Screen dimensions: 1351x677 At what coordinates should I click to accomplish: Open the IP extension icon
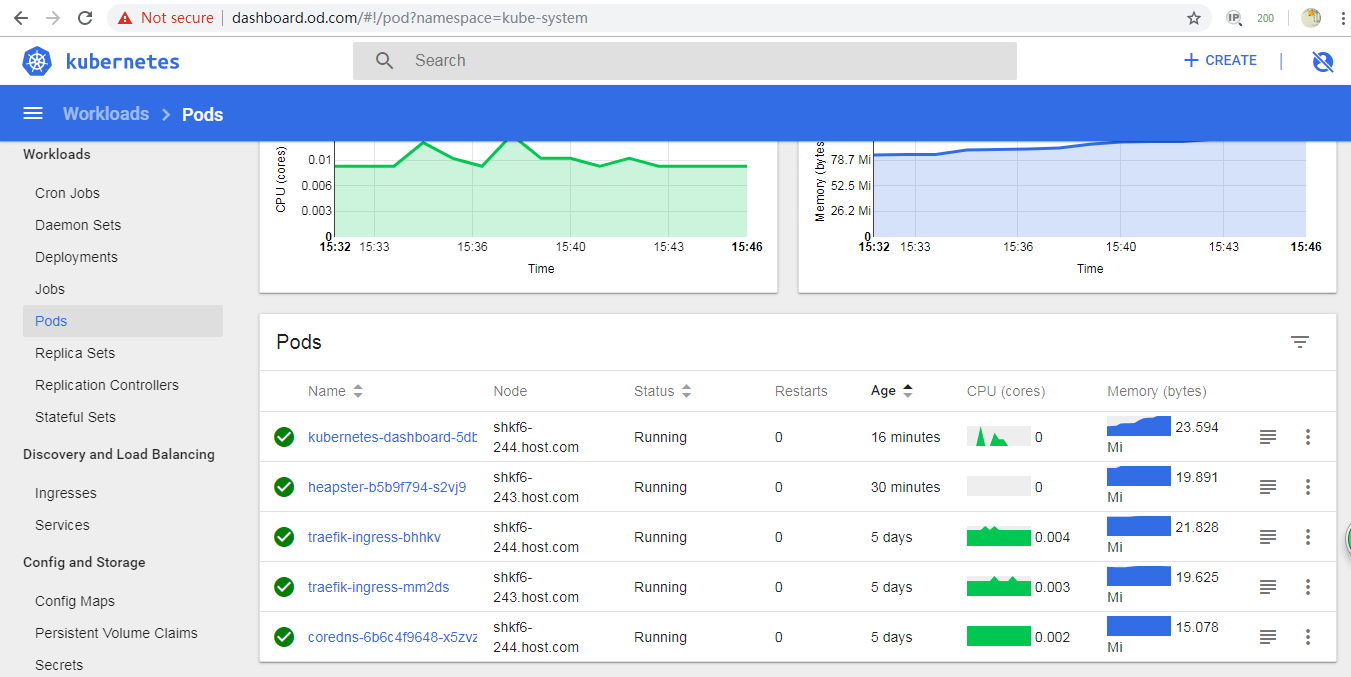[x=1234, y=18]
